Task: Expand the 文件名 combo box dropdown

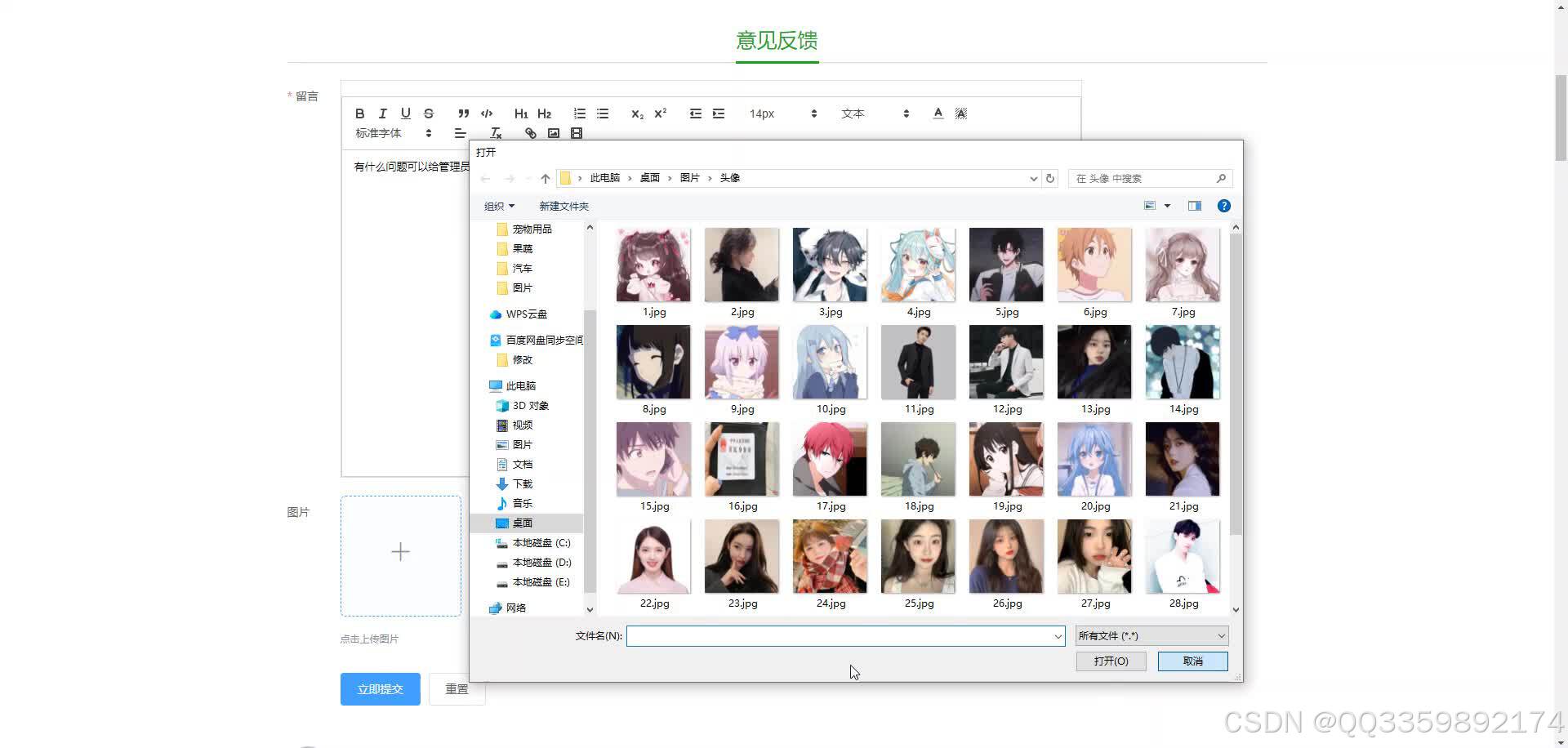Action: click(x=1058, y=636)
